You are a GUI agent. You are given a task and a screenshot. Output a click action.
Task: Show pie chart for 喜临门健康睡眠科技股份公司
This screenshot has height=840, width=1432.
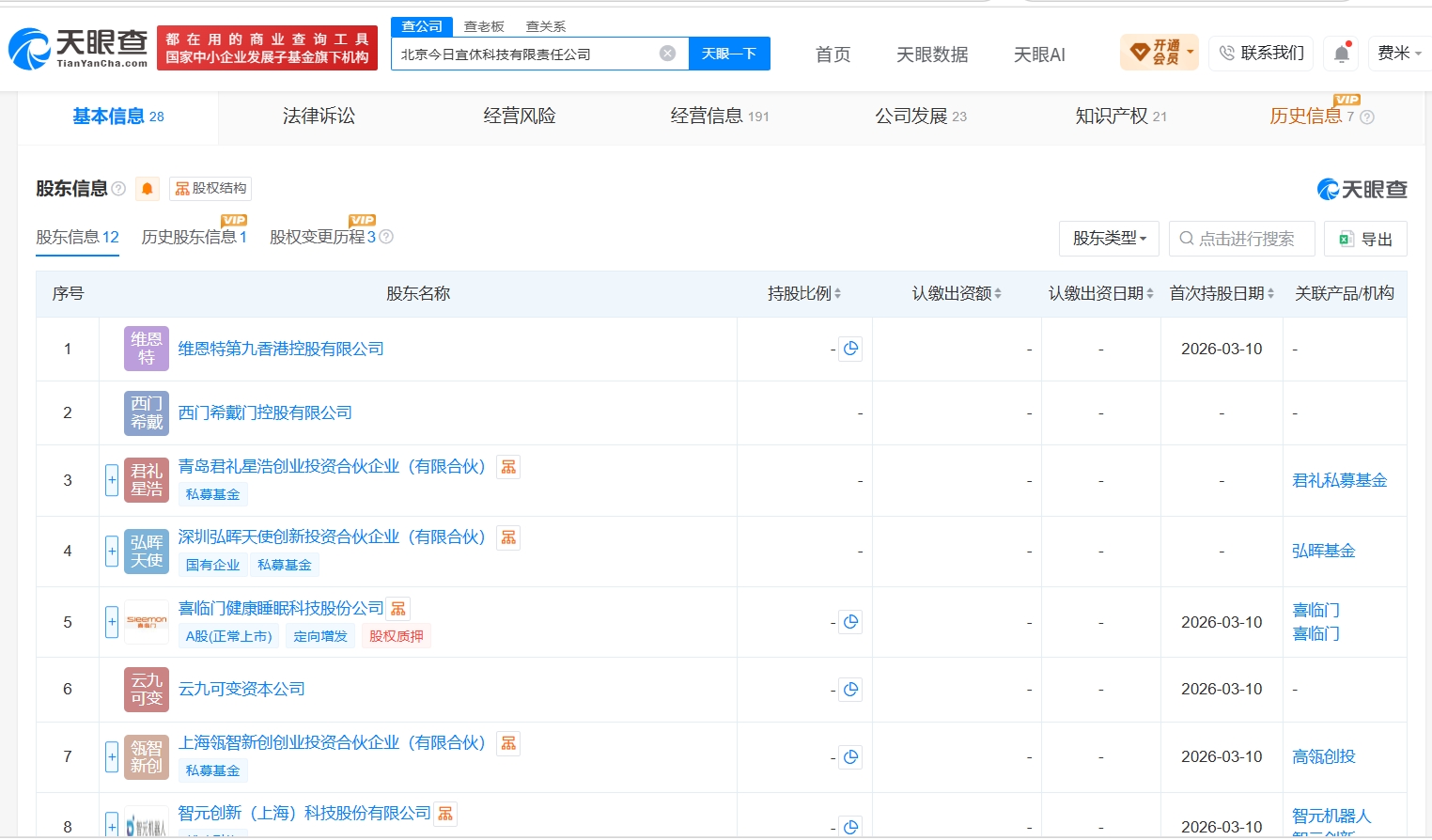pos(850,622)
